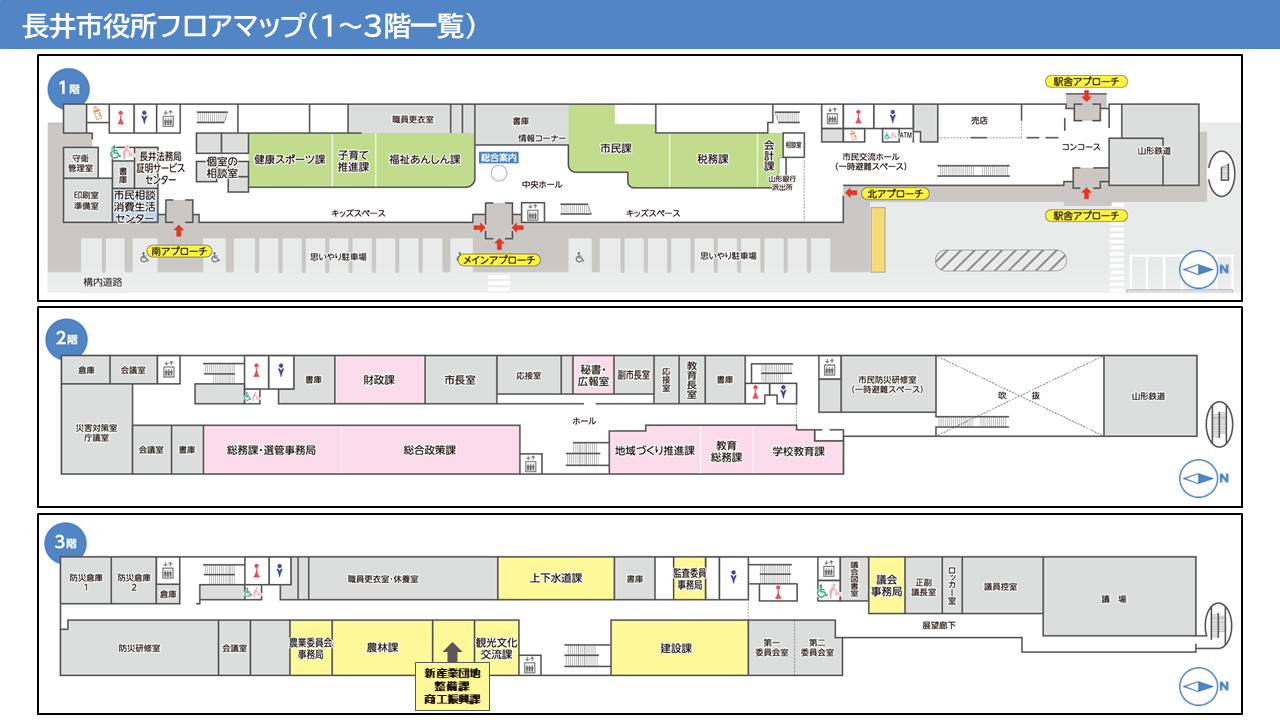Click the up arrow above 新産業団地整備課 callout

coord(452,652)
